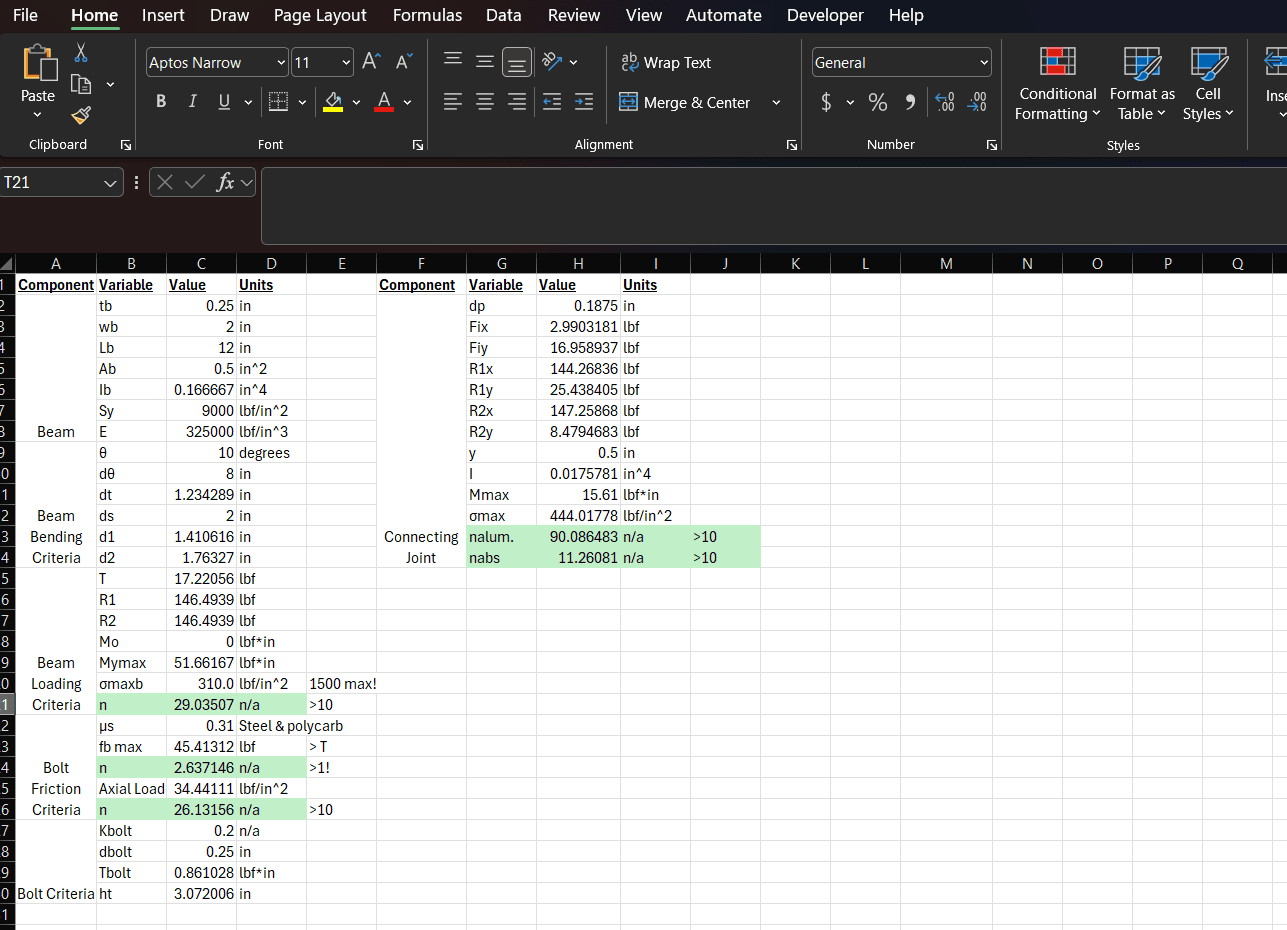This screenshot has height=930, width=1287.
Task: Increase indent
Action: pyautogui.click(x=584, y=102)
